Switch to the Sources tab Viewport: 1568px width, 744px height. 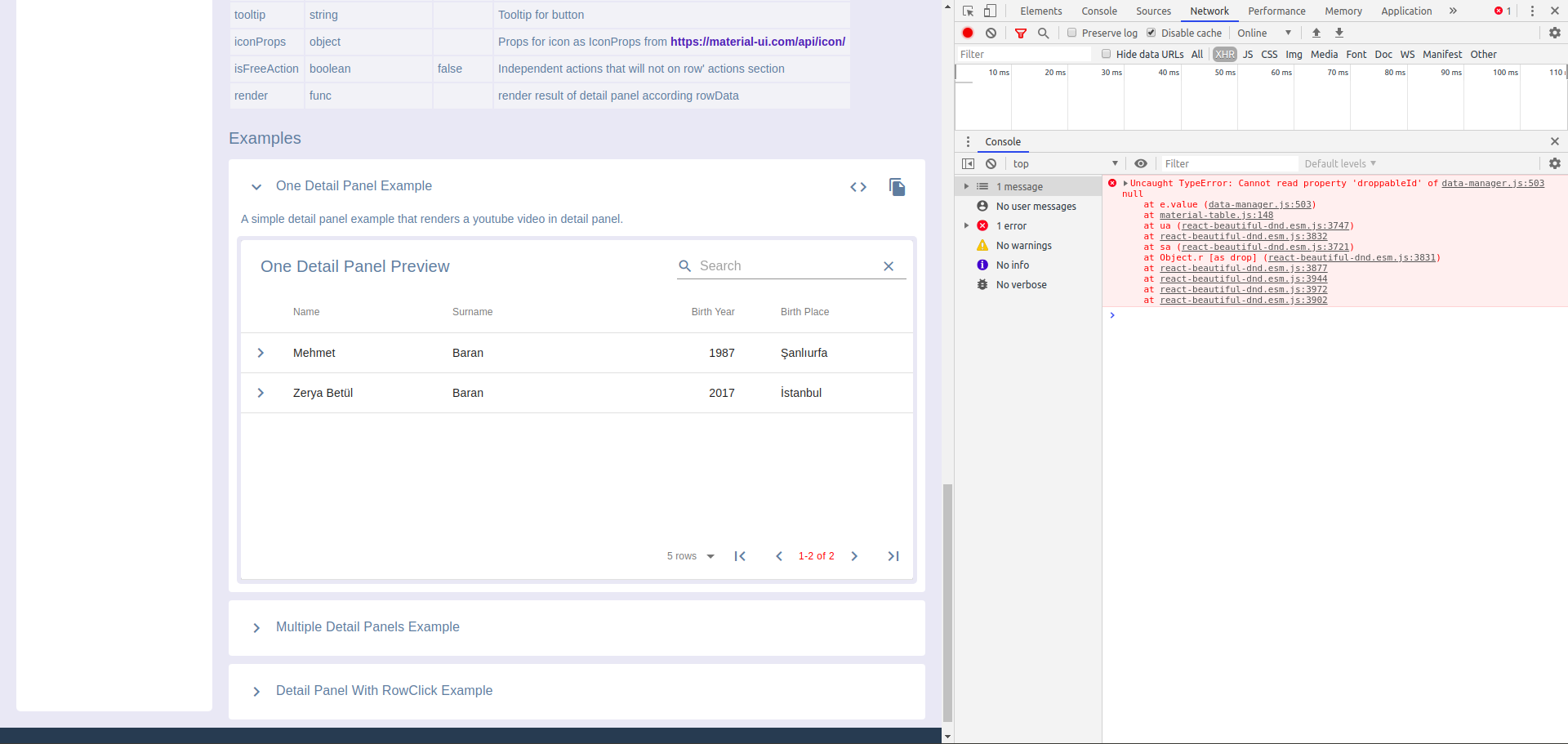click(1152, 11)
